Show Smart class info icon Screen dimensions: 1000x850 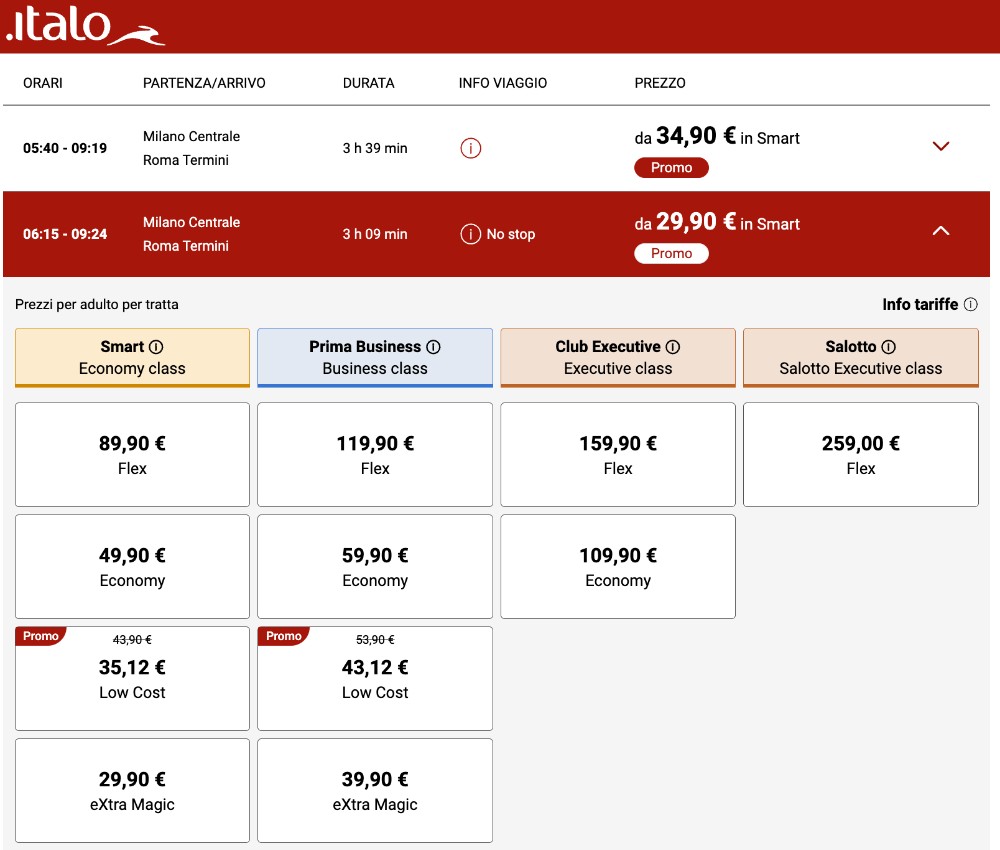point(156,347)
